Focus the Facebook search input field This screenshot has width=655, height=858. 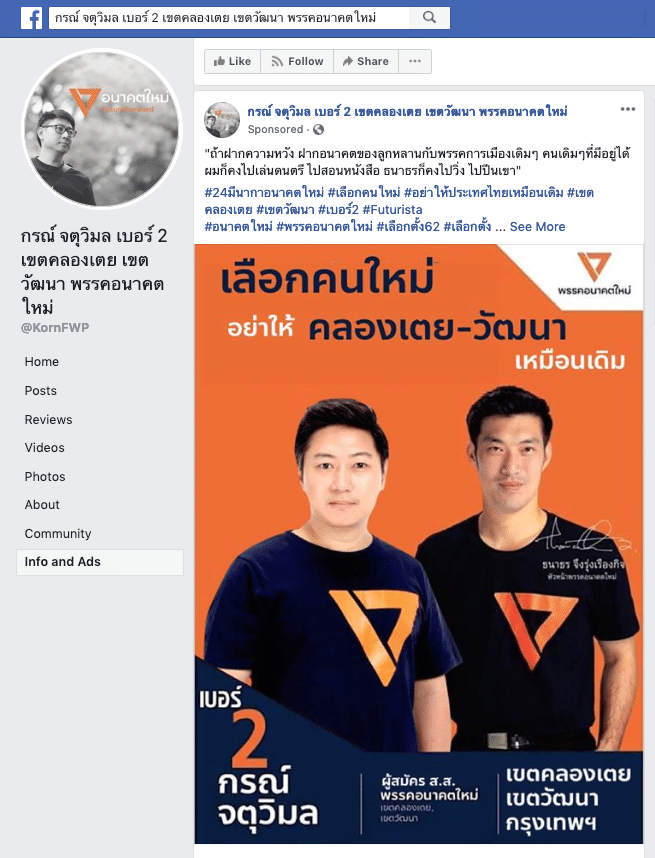point(229,18)
